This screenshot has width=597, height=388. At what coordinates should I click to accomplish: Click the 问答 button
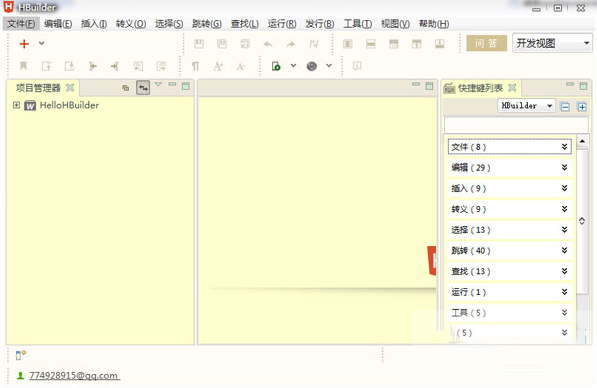pyautogui.click(x=487, y=43)
